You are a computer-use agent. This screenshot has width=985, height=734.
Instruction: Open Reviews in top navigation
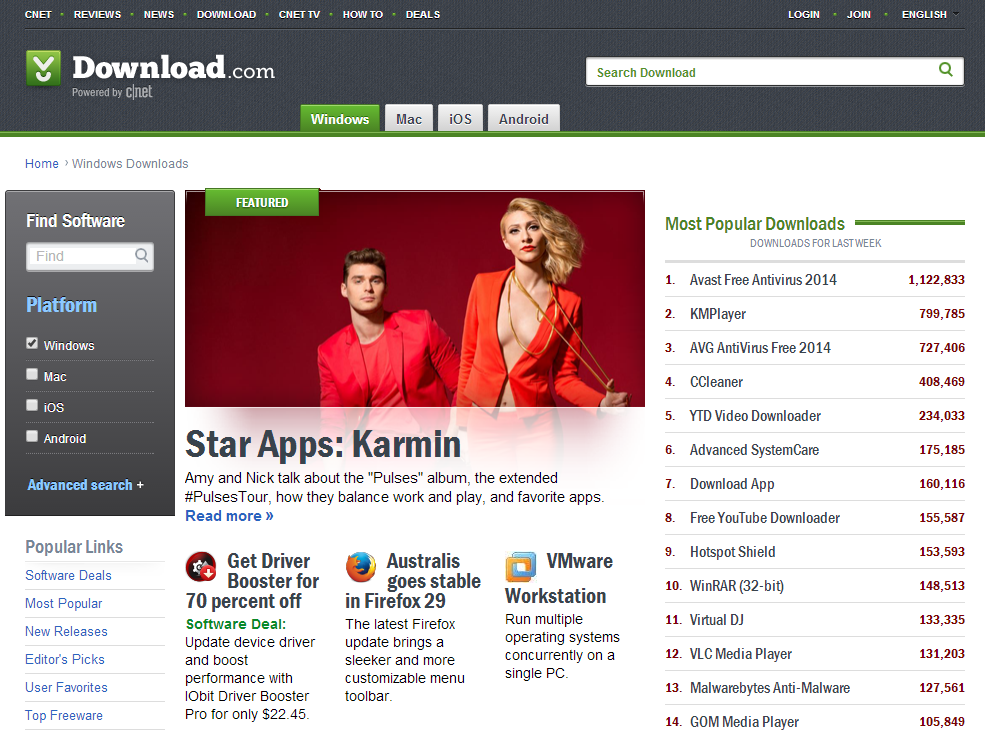click(97, 14)
